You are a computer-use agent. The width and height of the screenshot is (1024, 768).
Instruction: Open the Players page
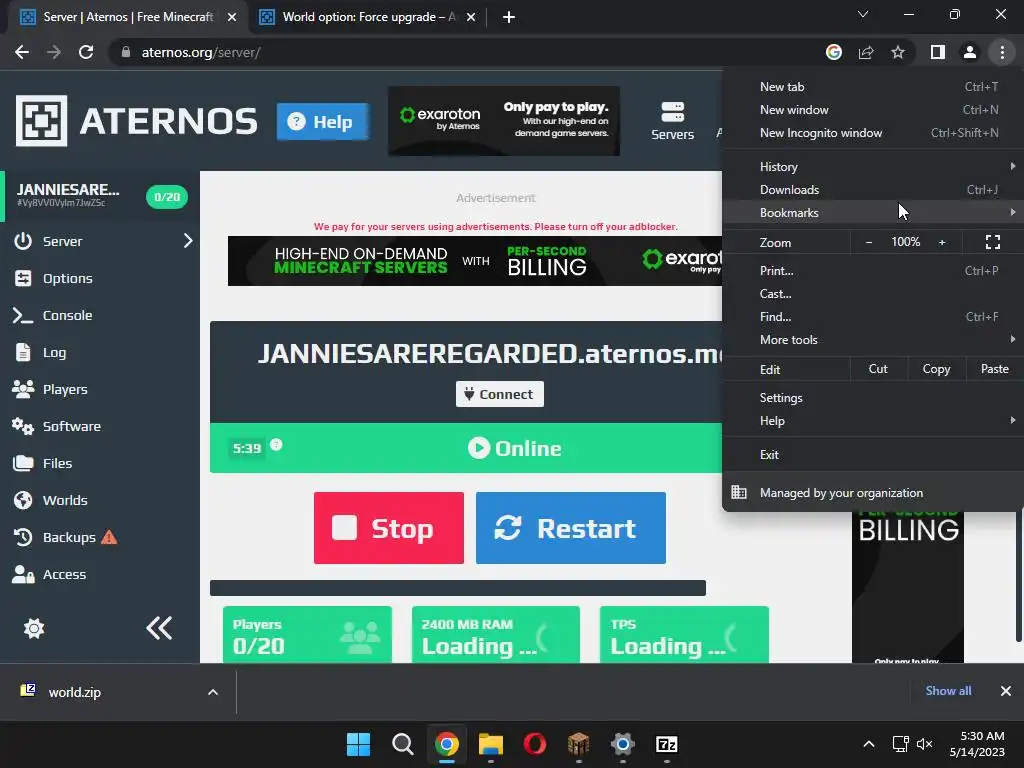(100, 389)
